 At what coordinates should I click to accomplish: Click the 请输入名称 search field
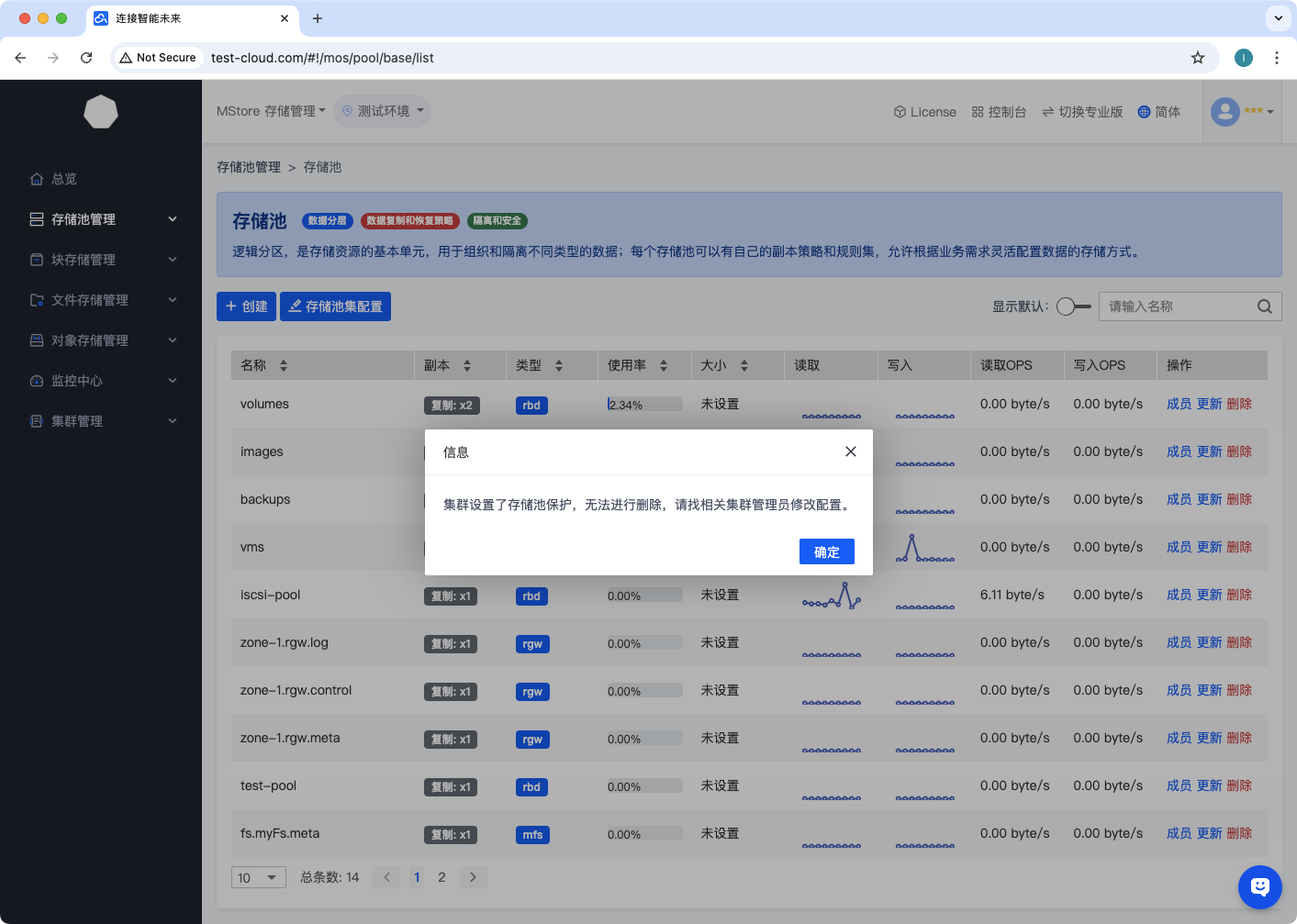click(x=1177, y=306)
